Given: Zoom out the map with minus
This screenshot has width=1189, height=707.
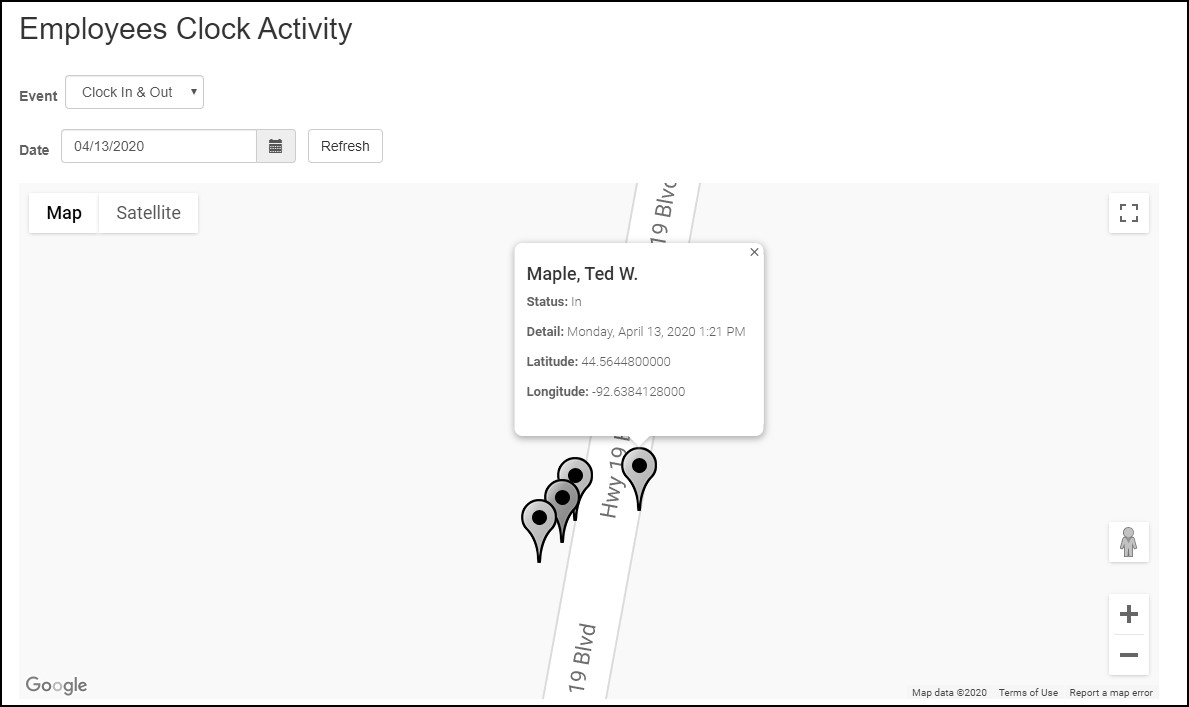Looking at the screenshot, I should click(1129, 655).
